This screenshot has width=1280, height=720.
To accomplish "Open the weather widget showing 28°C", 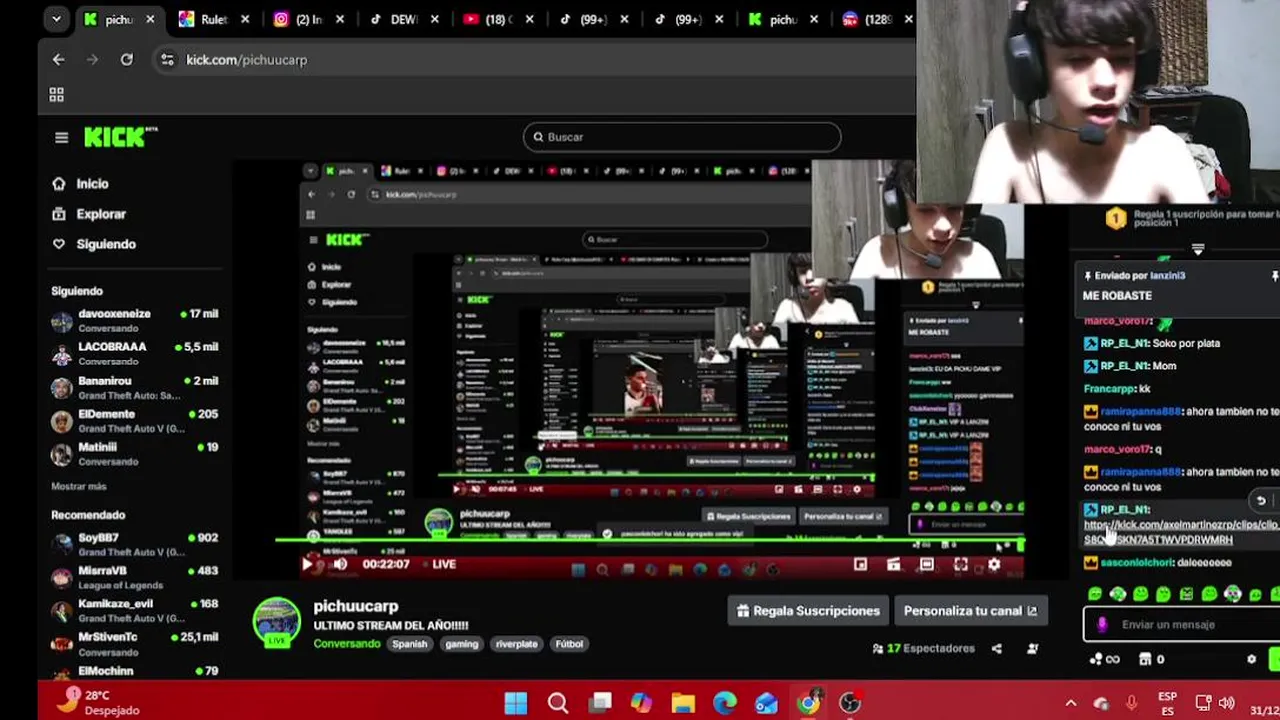I will click(98, 702).
